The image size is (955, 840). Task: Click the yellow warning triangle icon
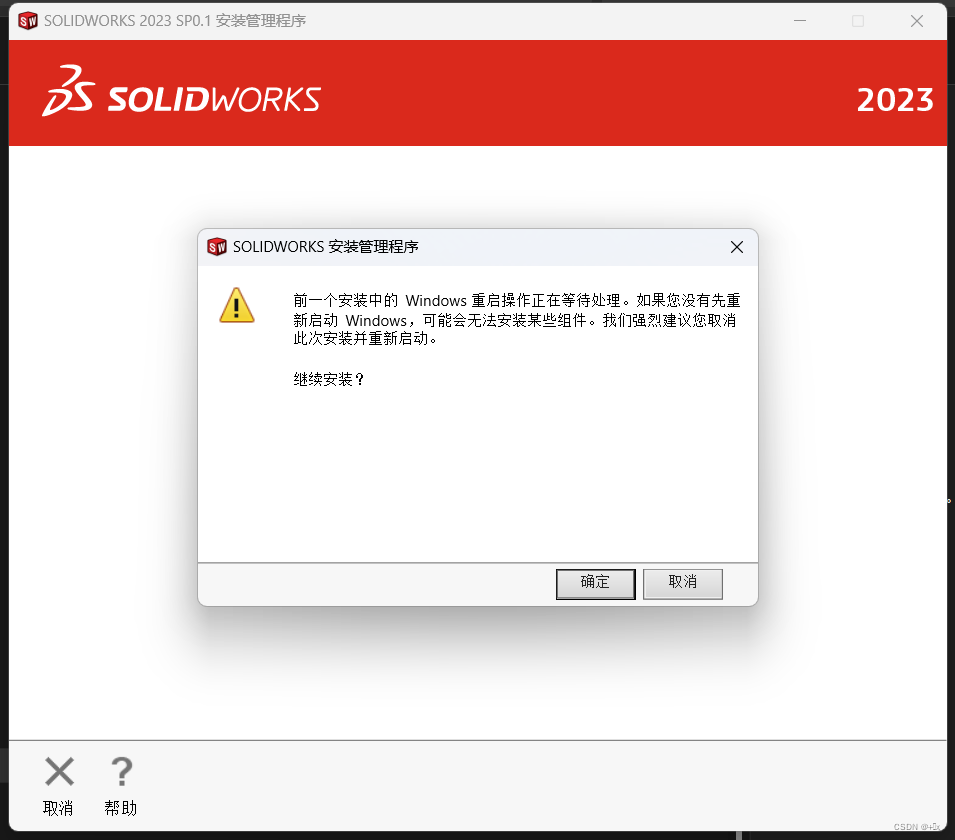coord(237,305)
